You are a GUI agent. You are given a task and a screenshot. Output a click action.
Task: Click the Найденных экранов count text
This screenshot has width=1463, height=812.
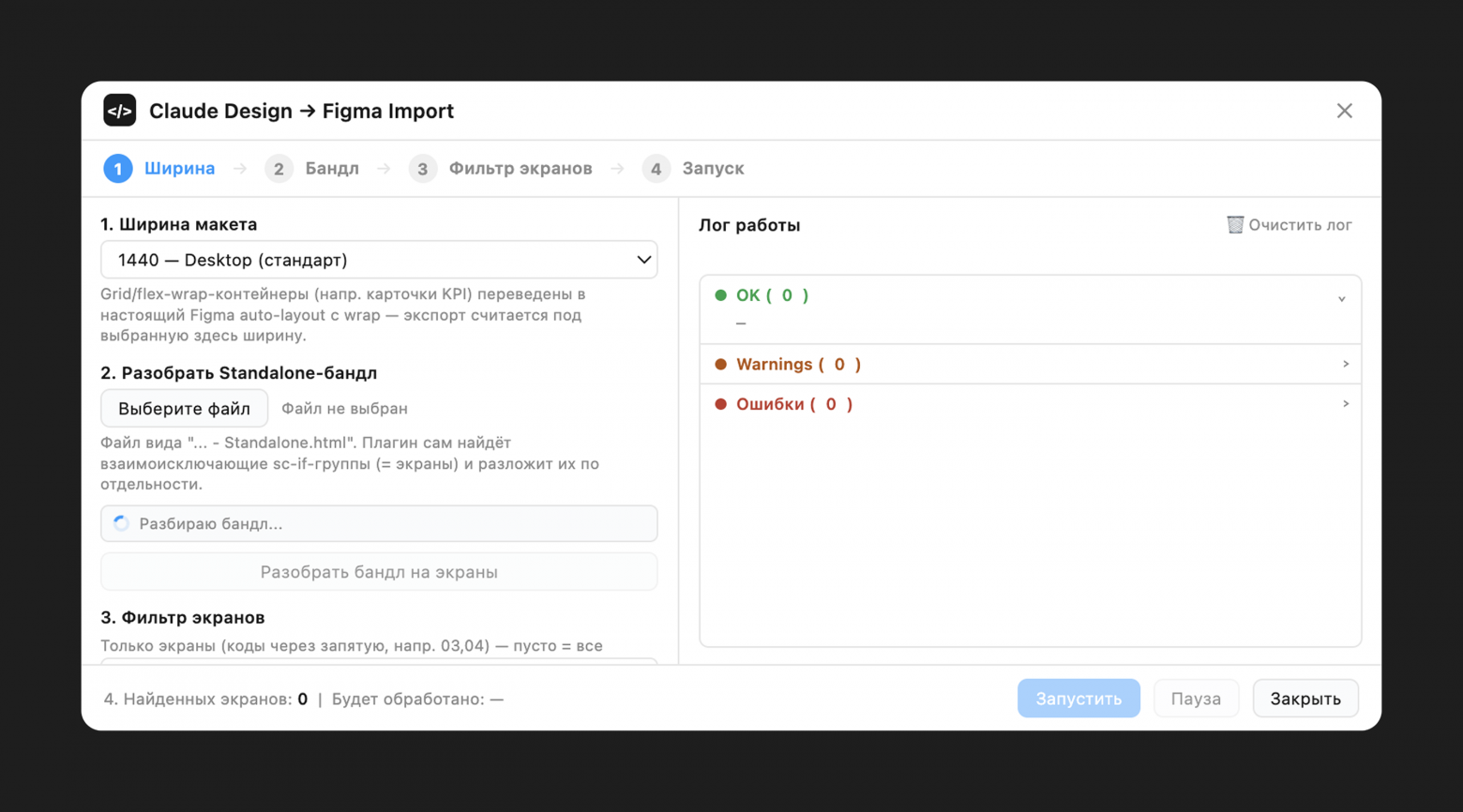tap(205, 699)
